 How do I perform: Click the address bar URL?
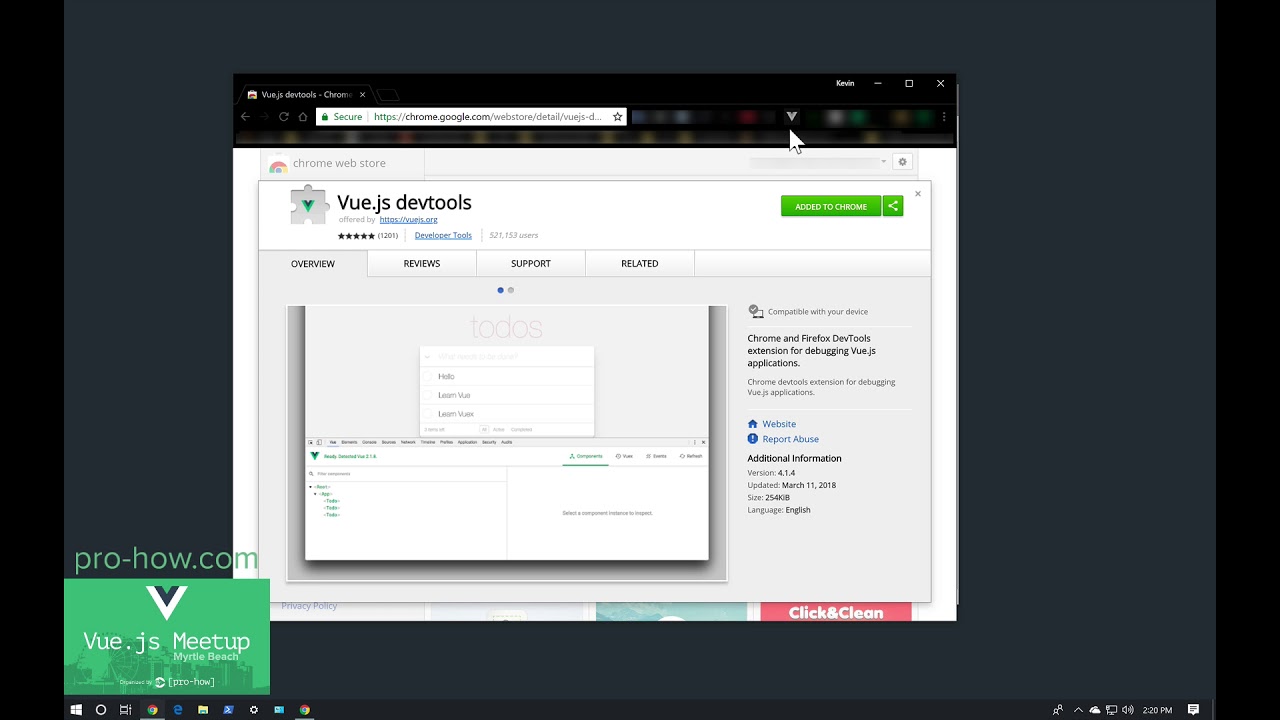click(488, 117)
